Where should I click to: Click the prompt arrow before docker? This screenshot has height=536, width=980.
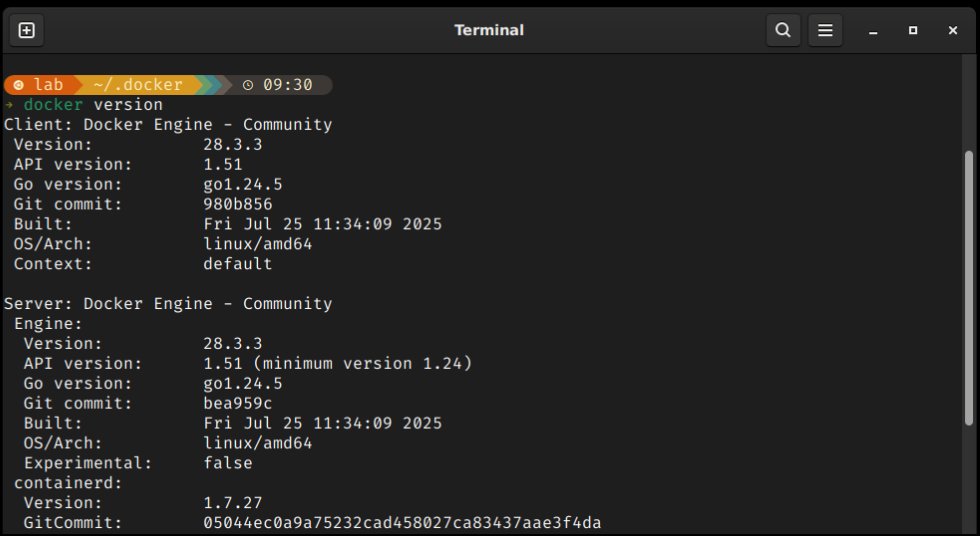tap(9, 104)
